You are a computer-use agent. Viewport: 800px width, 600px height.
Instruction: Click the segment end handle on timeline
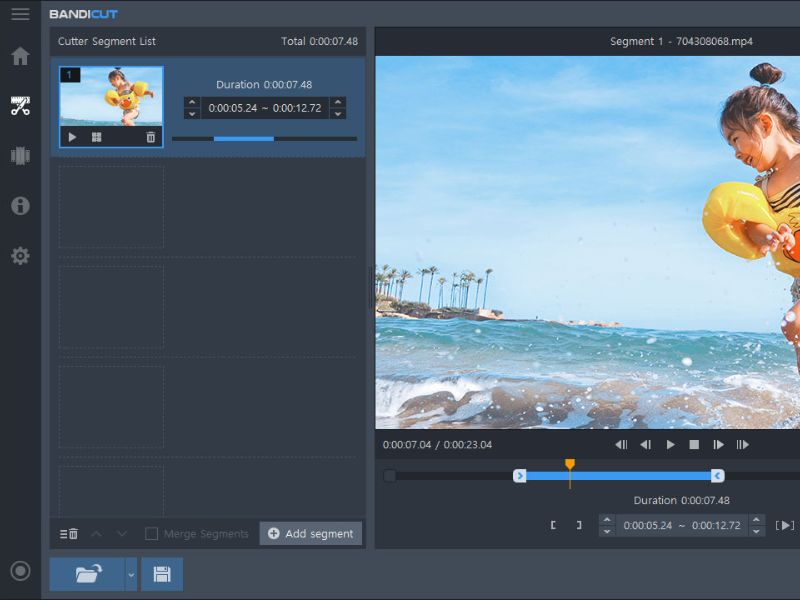point(717,476)
